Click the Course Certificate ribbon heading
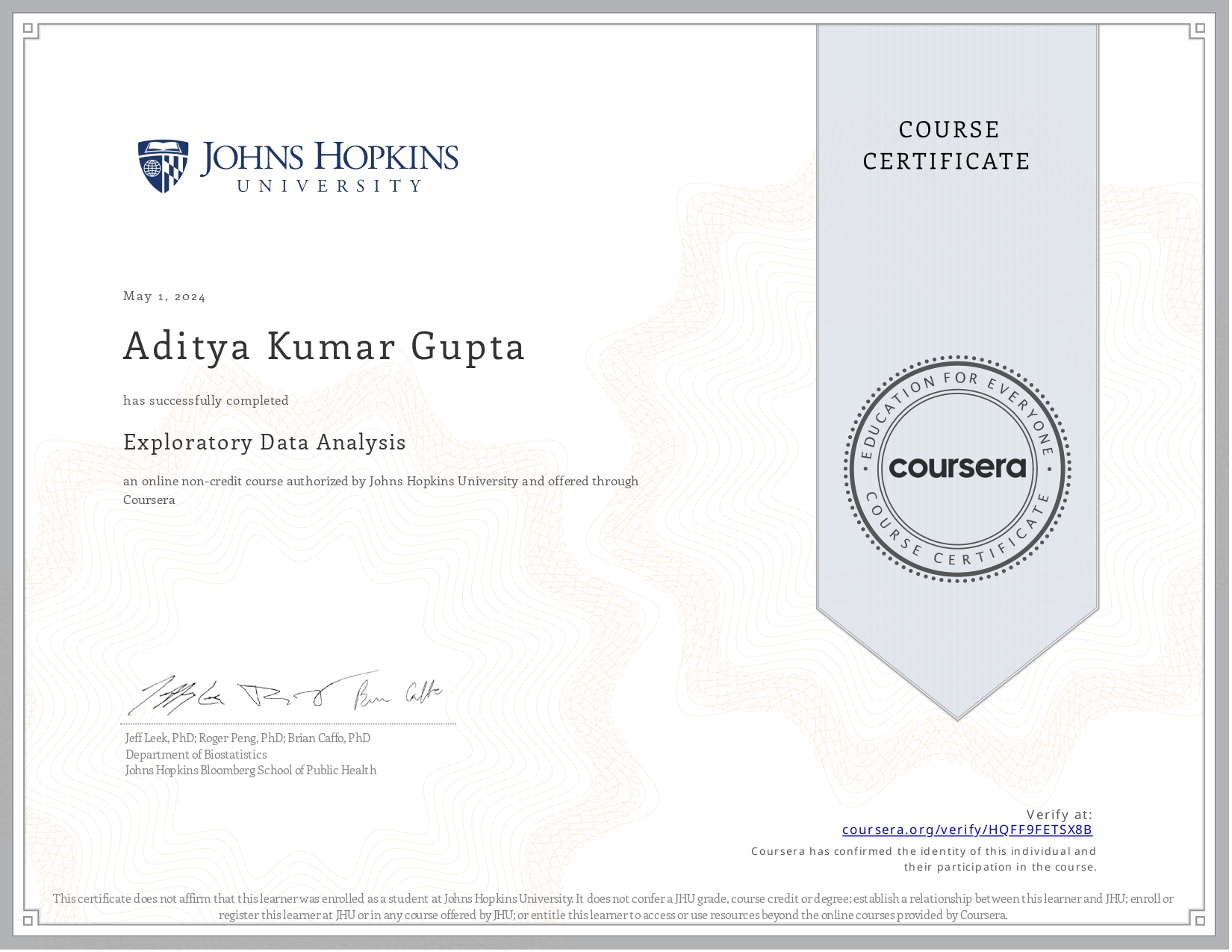Screen dimensions: 1232x952 click(947, 146)
